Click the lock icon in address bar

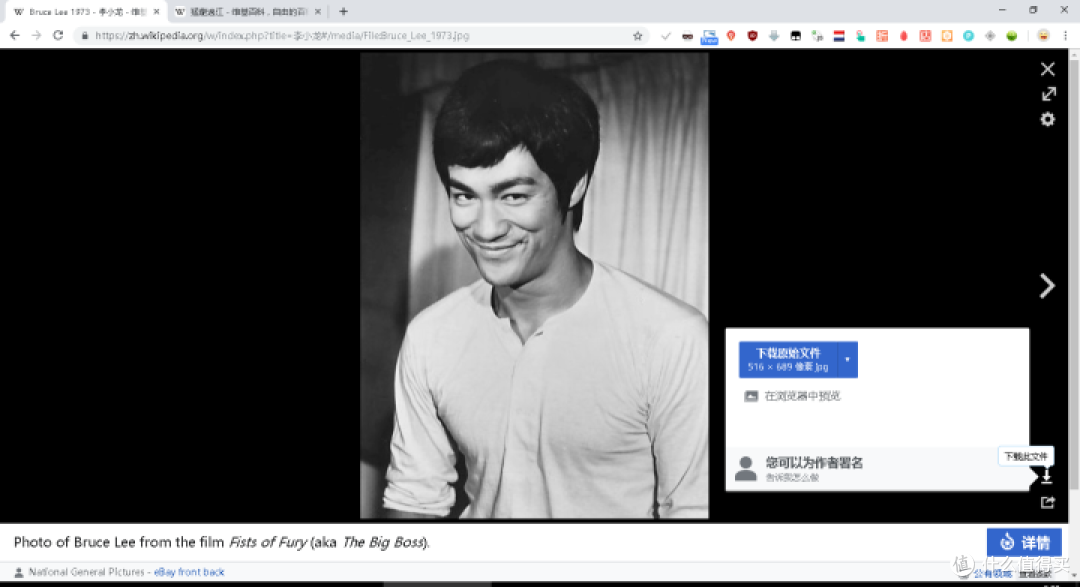[x=85, y=36]
